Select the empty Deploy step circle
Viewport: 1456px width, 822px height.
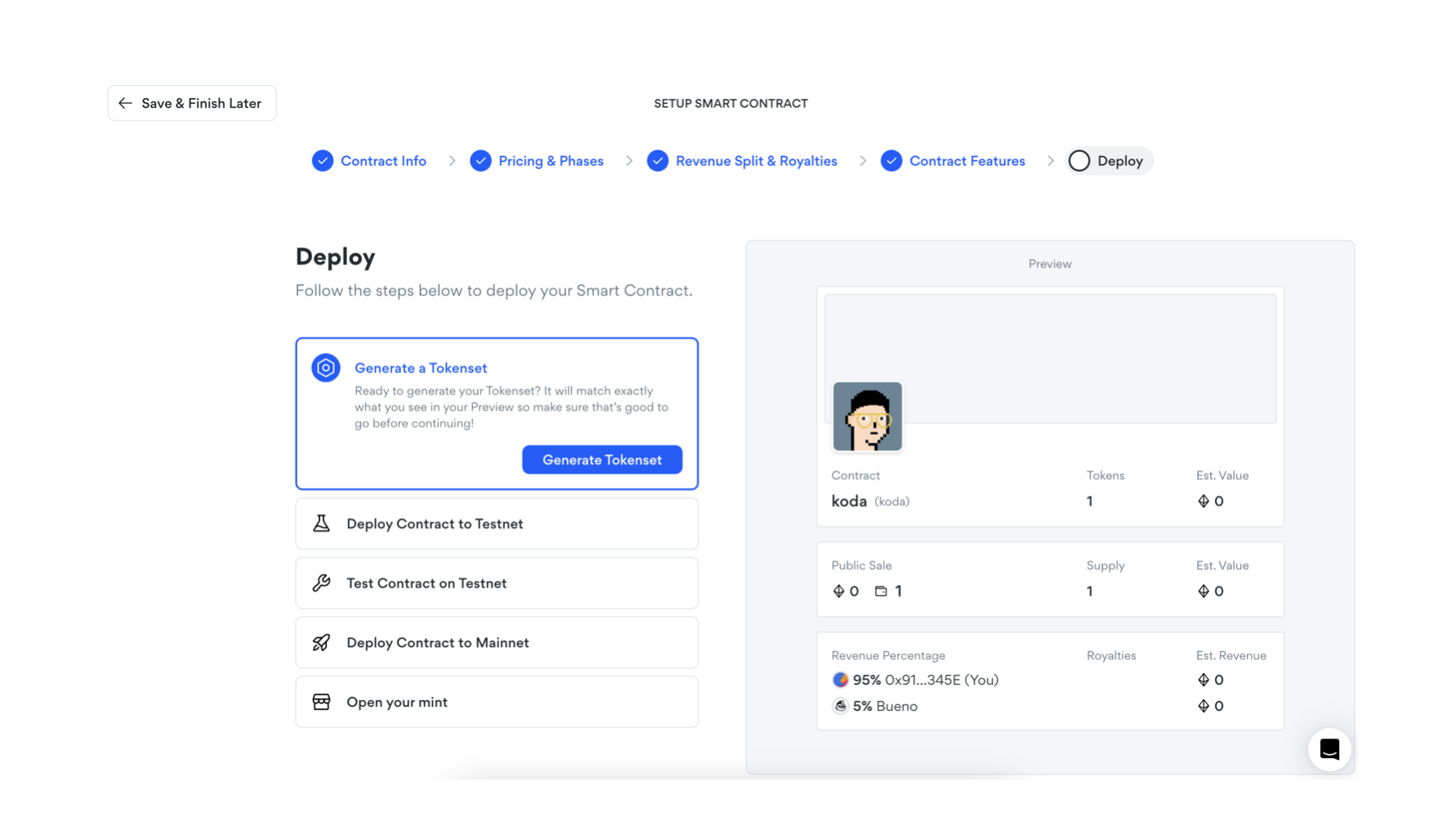pyautogui.click(x=1079, y=161)
